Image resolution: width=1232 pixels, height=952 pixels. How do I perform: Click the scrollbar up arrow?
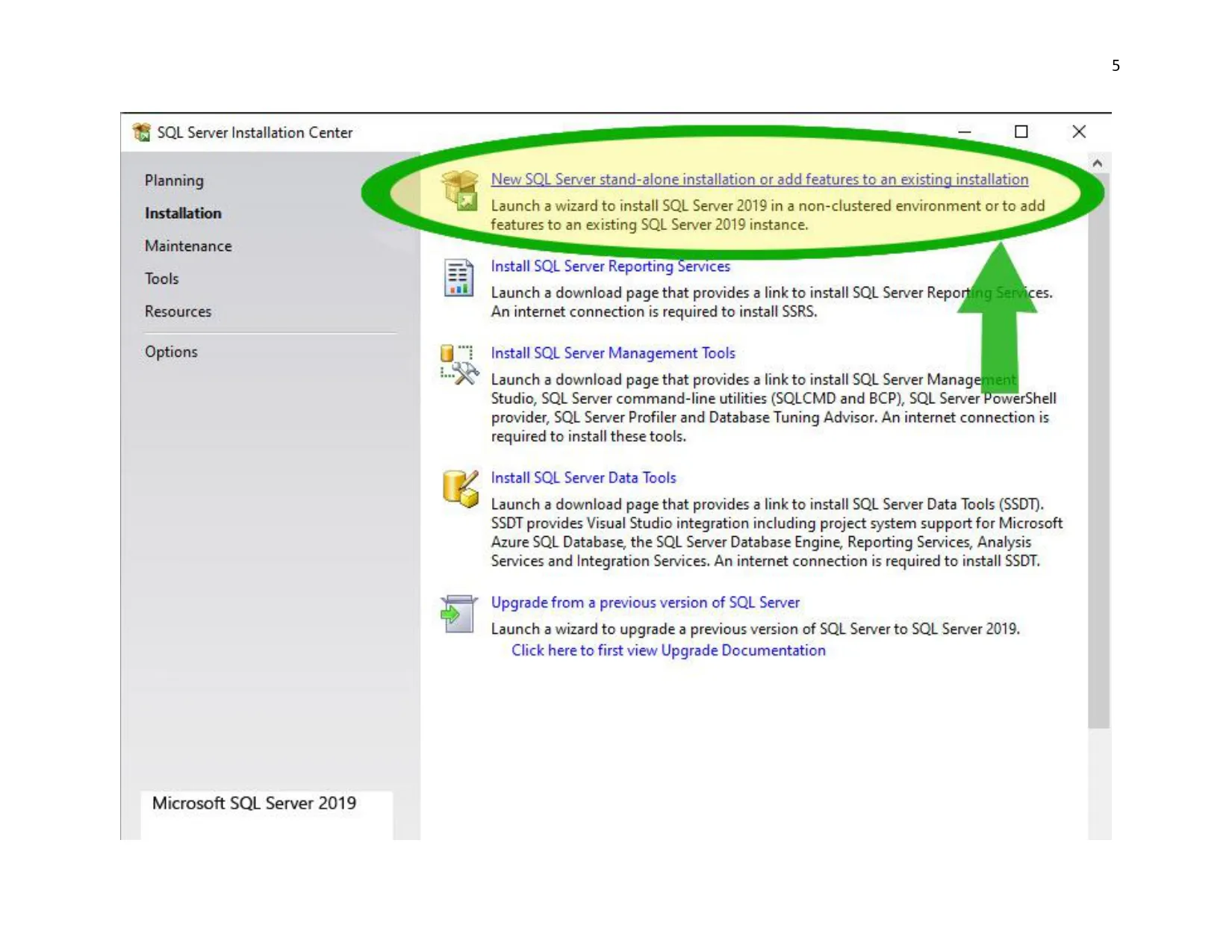pyautogui.click(x=1097, y=164)
